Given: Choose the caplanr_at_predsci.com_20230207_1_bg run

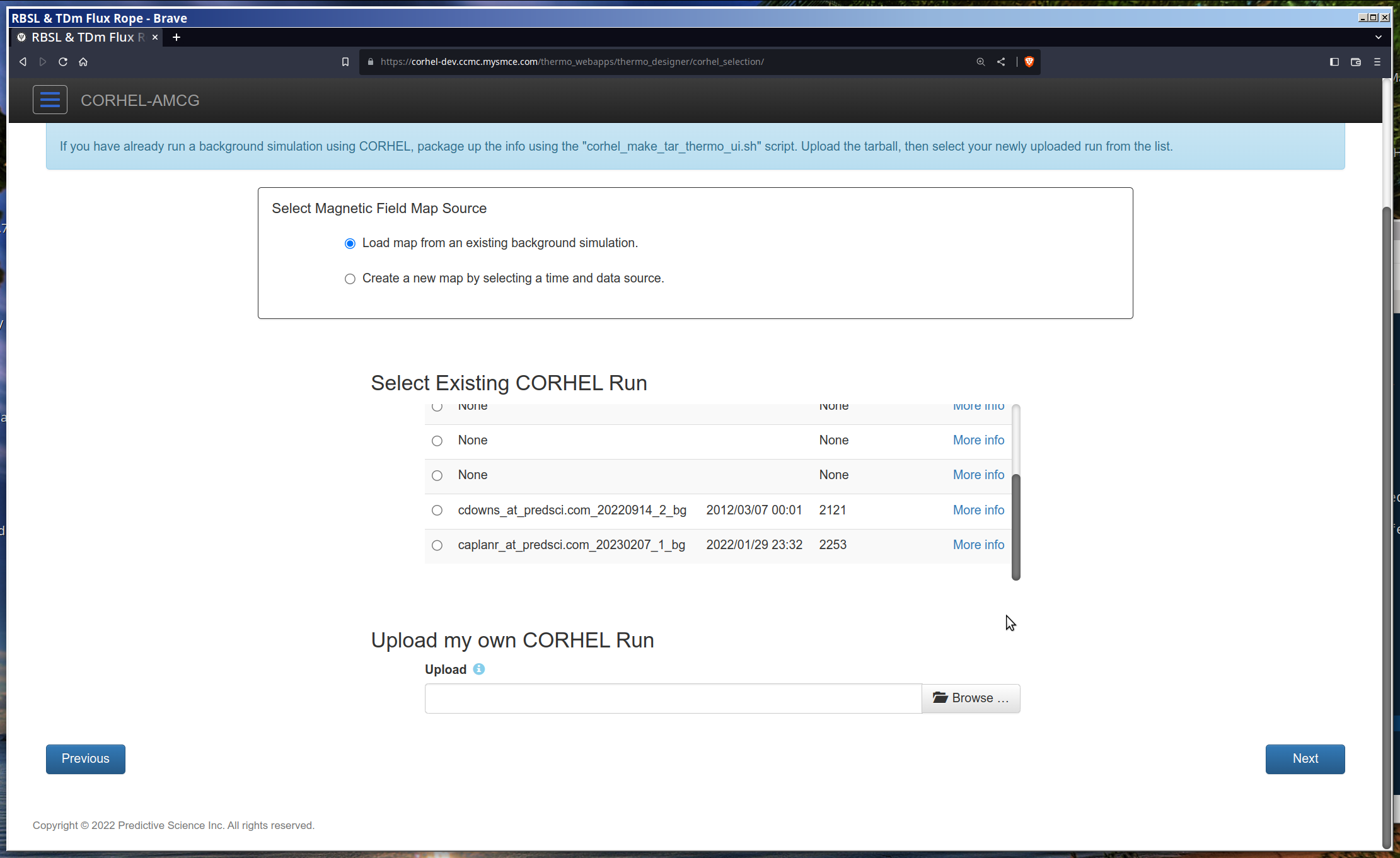Looking at the screenshot, I should (437, 545).
